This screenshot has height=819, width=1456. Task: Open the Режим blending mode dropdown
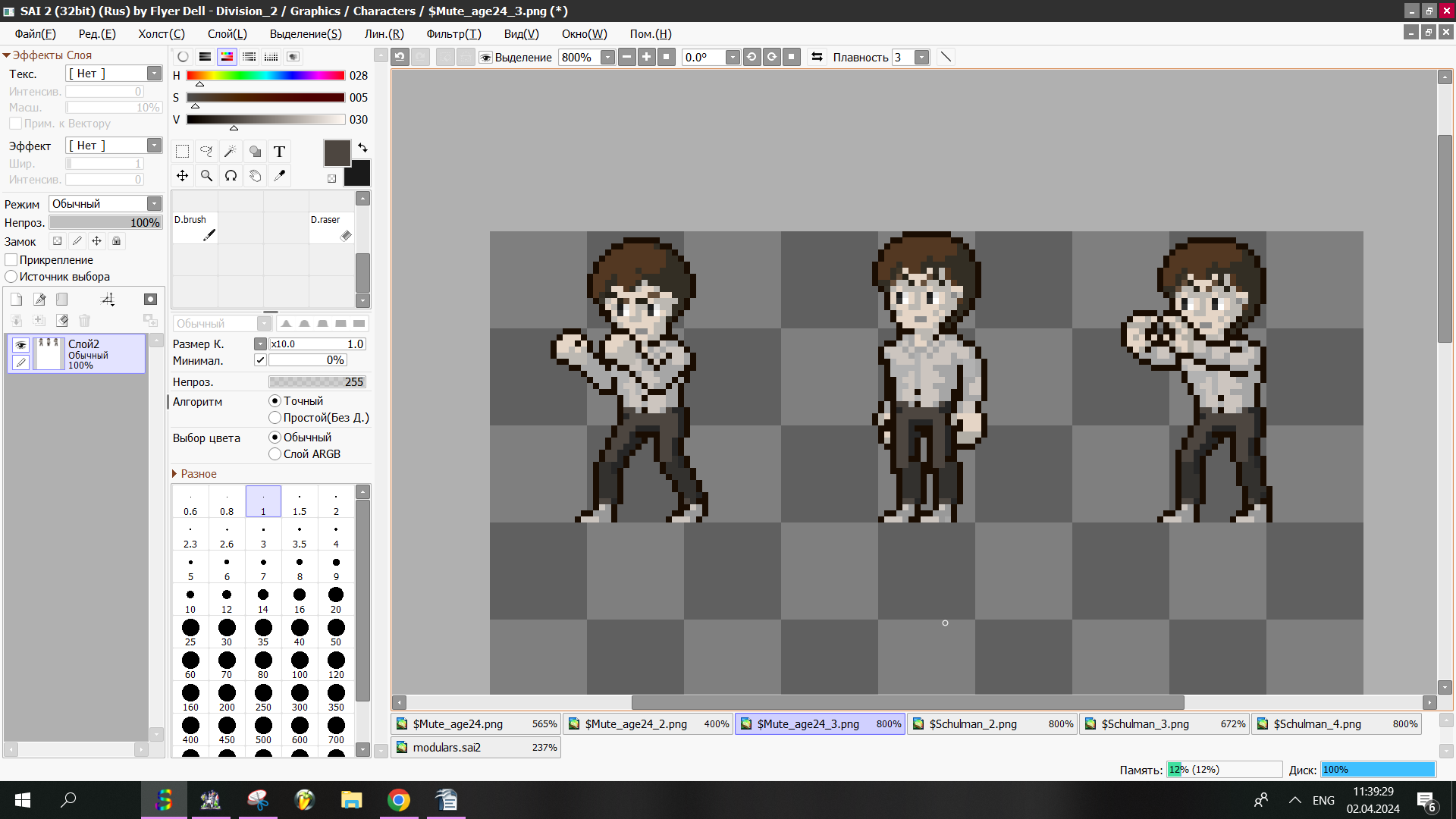(x=154, y=204)
